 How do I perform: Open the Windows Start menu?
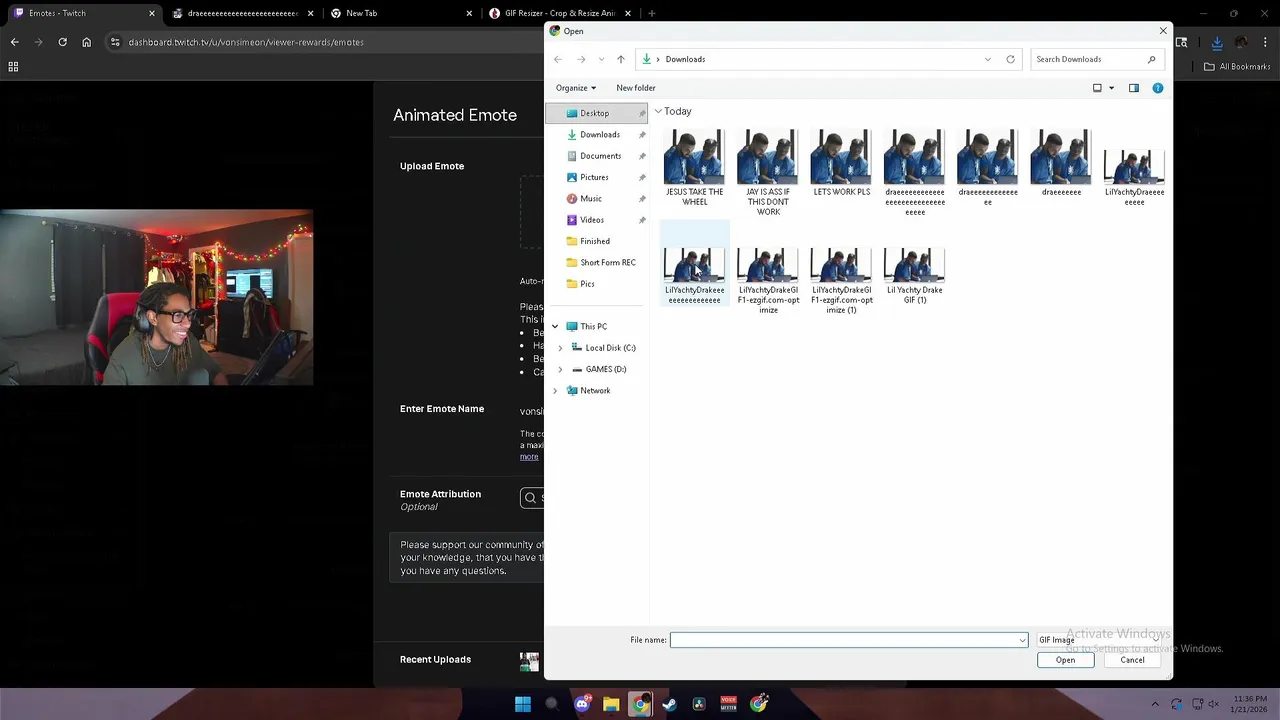[x=523, y=704]
